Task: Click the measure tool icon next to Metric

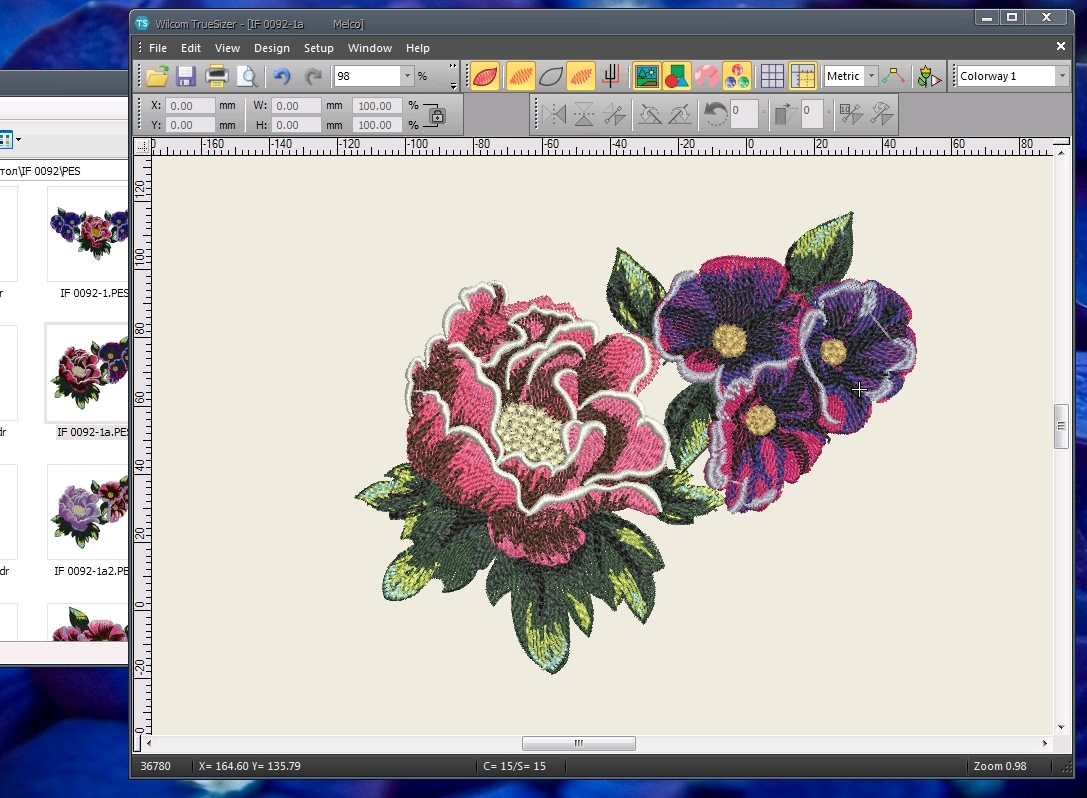Action: [894, 76]
